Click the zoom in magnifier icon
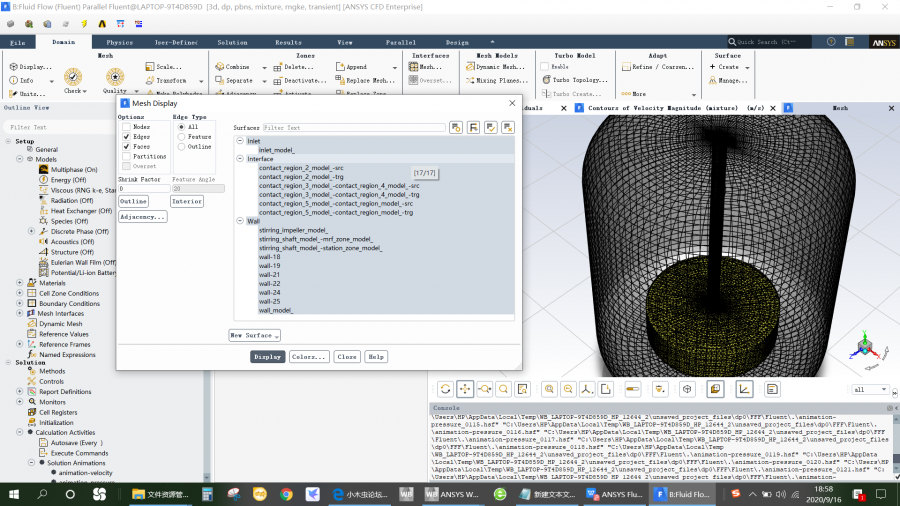The image size is (900, 506). [547, 389]
